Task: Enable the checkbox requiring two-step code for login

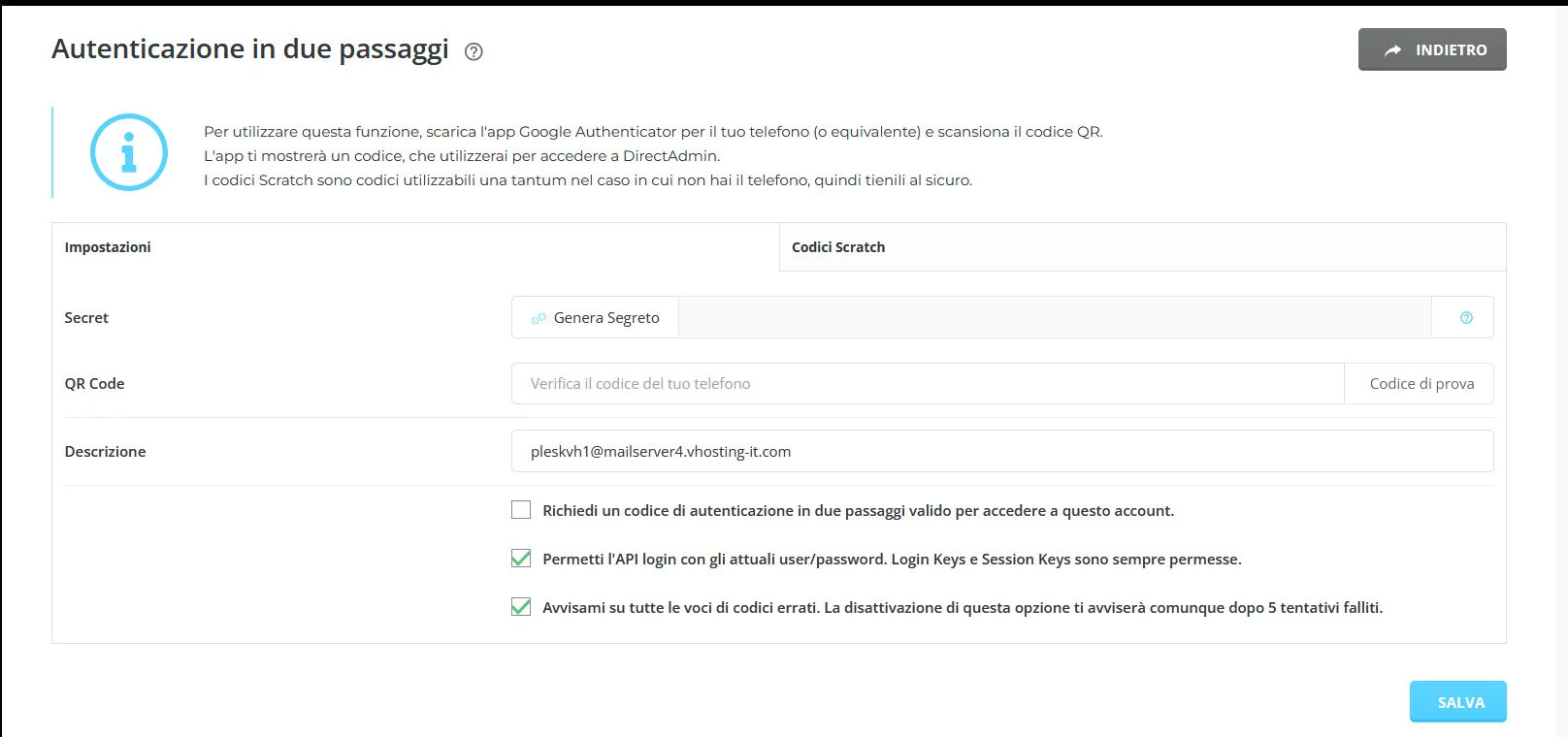Action: 521,509
